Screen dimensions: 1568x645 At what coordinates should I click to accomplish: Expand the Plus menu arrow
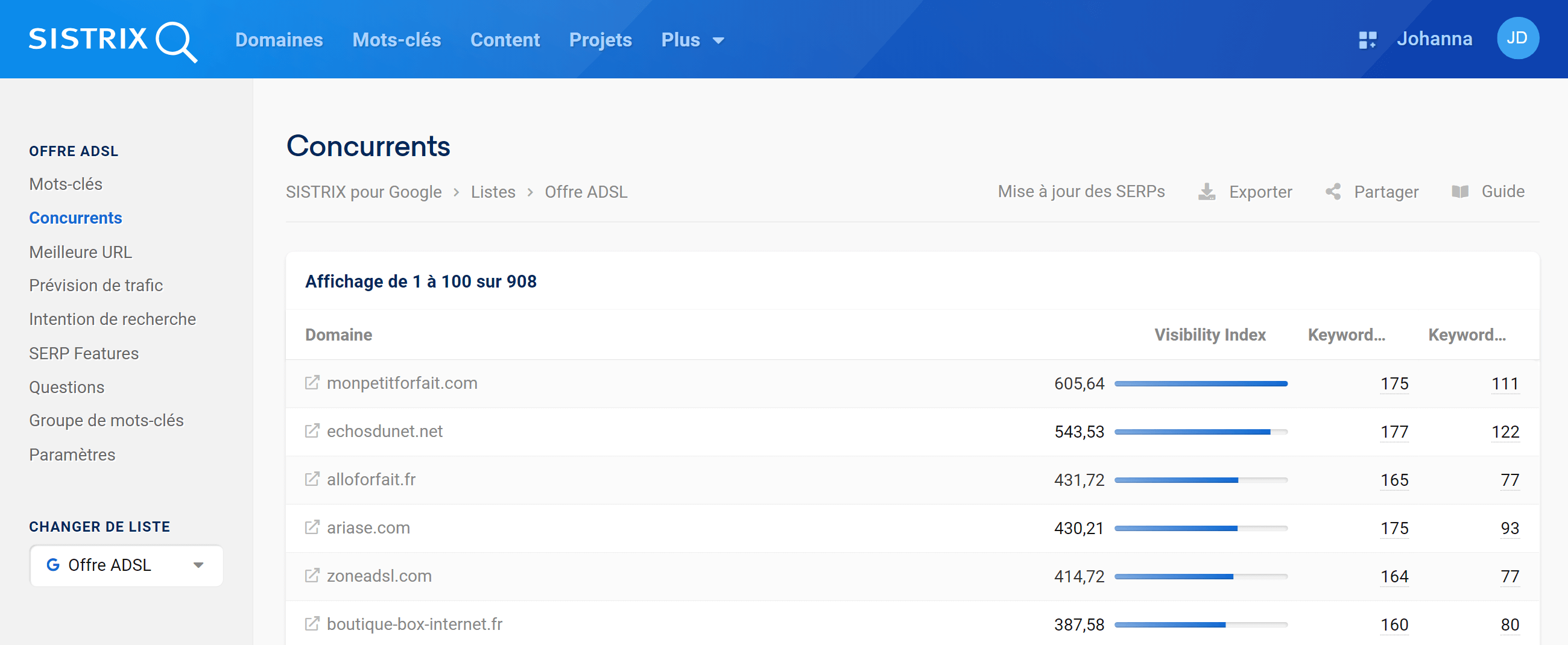pyautogui.click(x=718, y=41)
